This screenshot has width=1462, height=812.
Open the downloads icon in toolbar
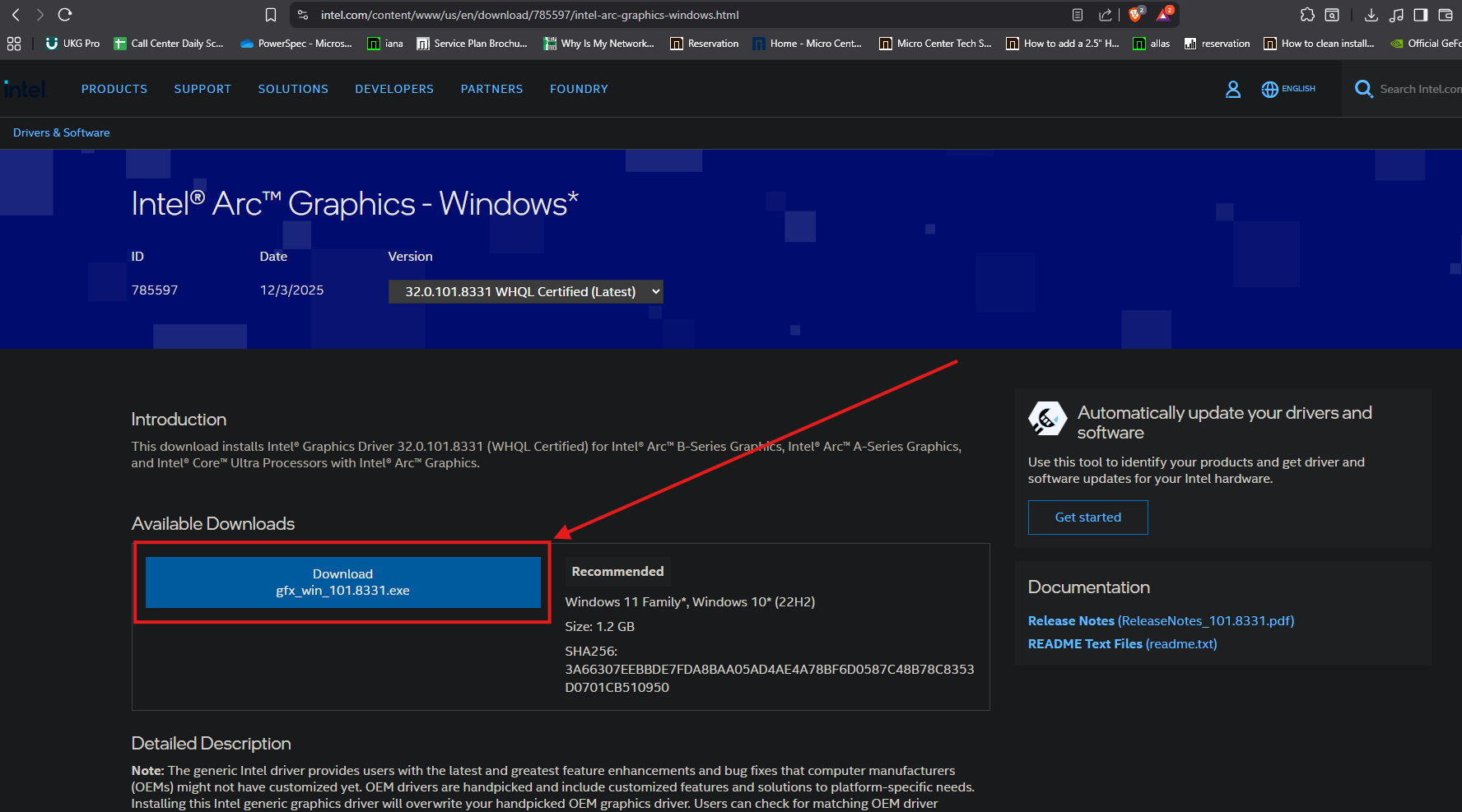click(1371, 15)
